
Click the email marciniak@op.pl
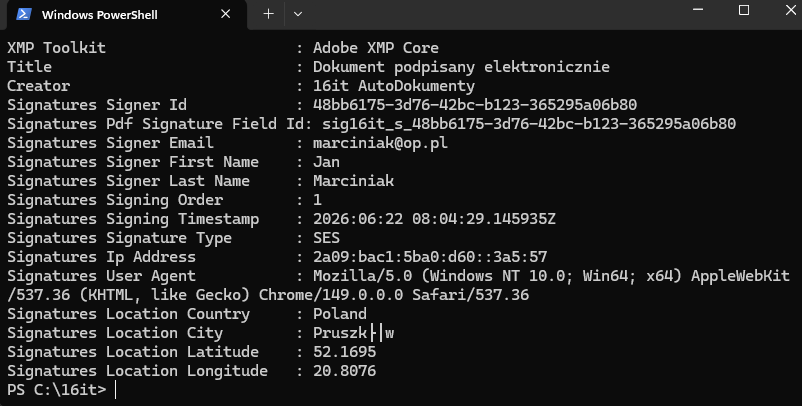coord(381,143)
